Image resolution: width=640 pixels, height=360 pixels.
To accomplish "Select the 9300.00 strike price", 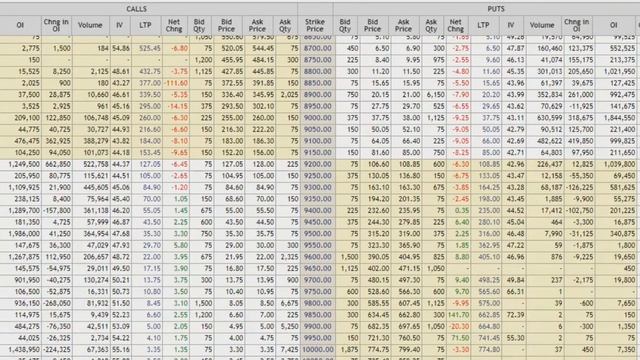I will (317, 188).
